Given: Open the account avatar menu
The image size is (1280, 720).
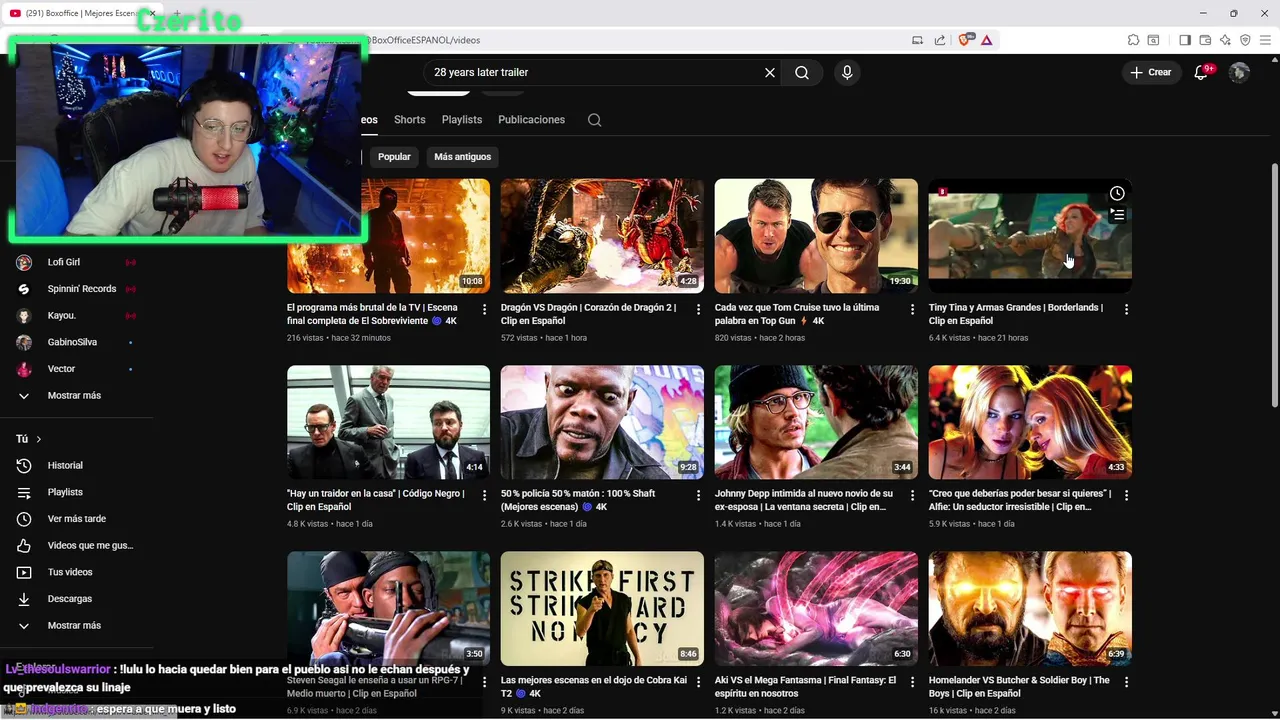Looking at the screenshot, I should tap(1240, 72).
